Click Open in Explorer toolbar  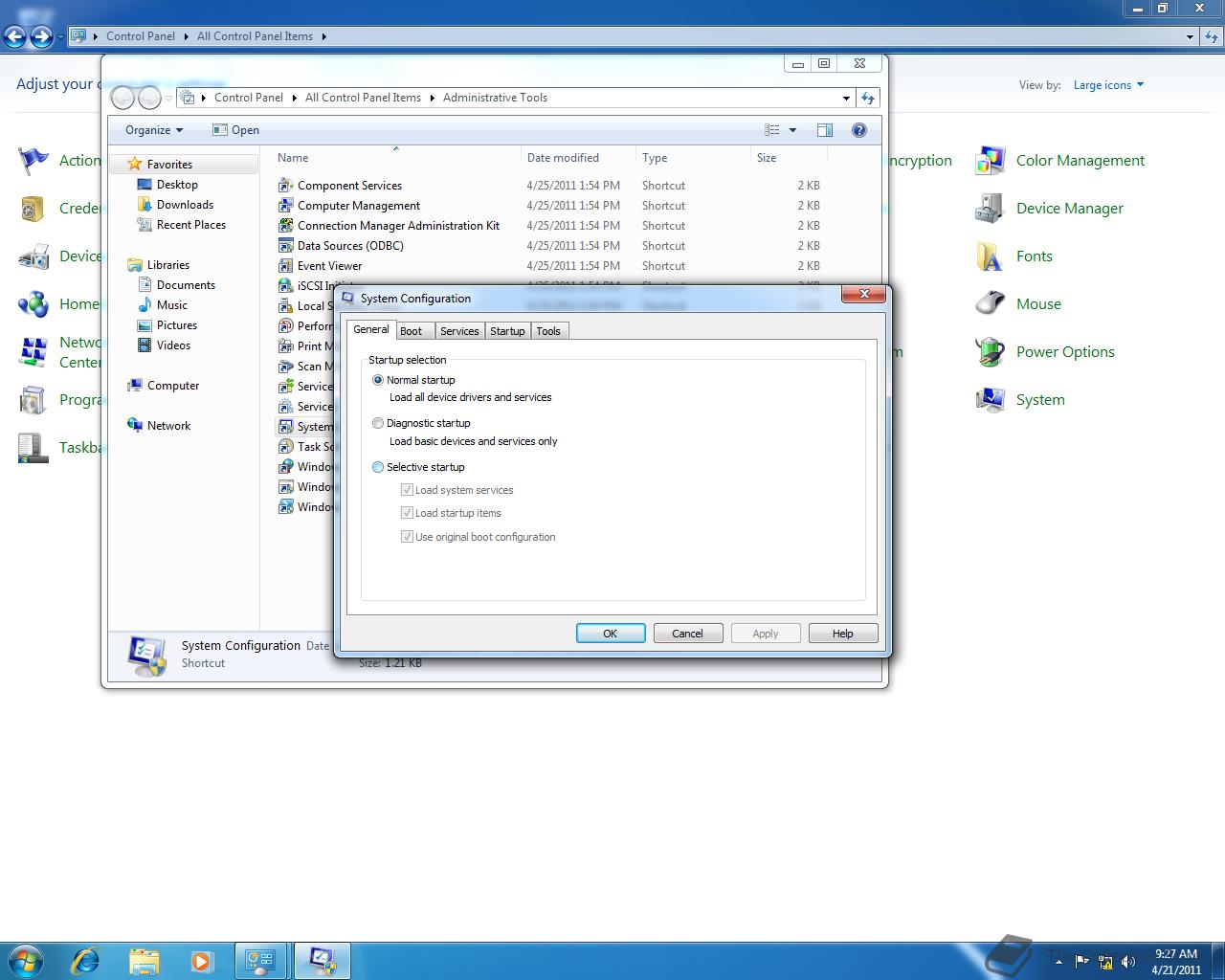pos(235,130)
